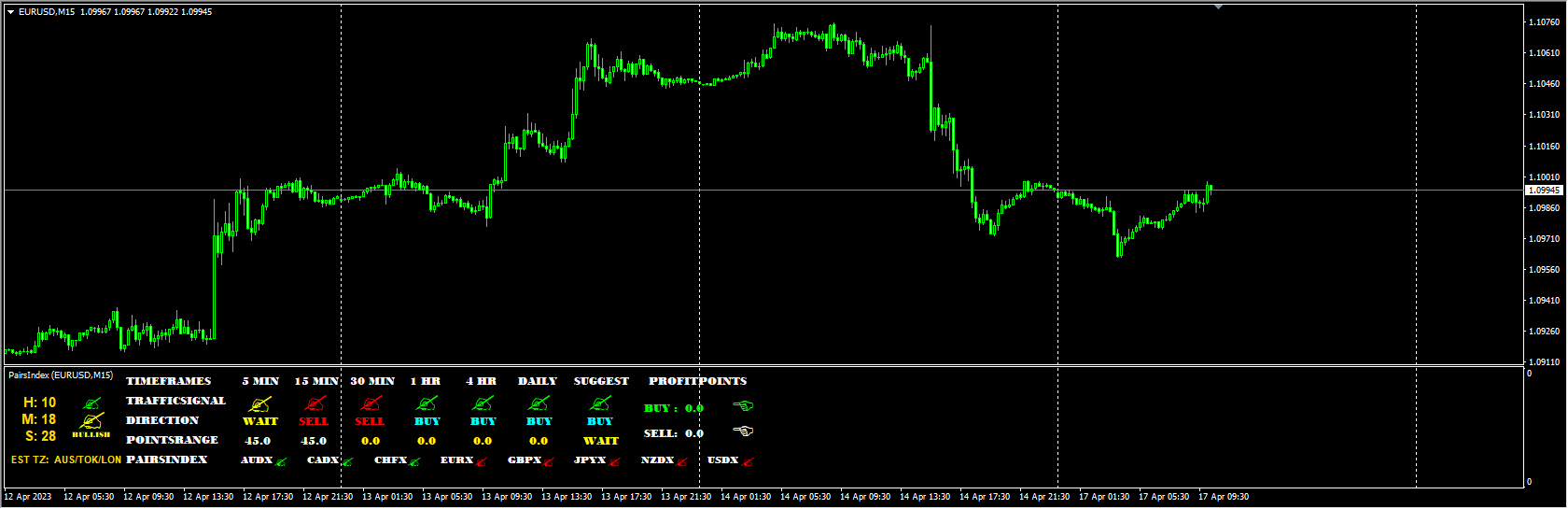Click the red arrow icon beside JPYX
This screenshot has height=509, width=1568.
click(x=614, y=461)
